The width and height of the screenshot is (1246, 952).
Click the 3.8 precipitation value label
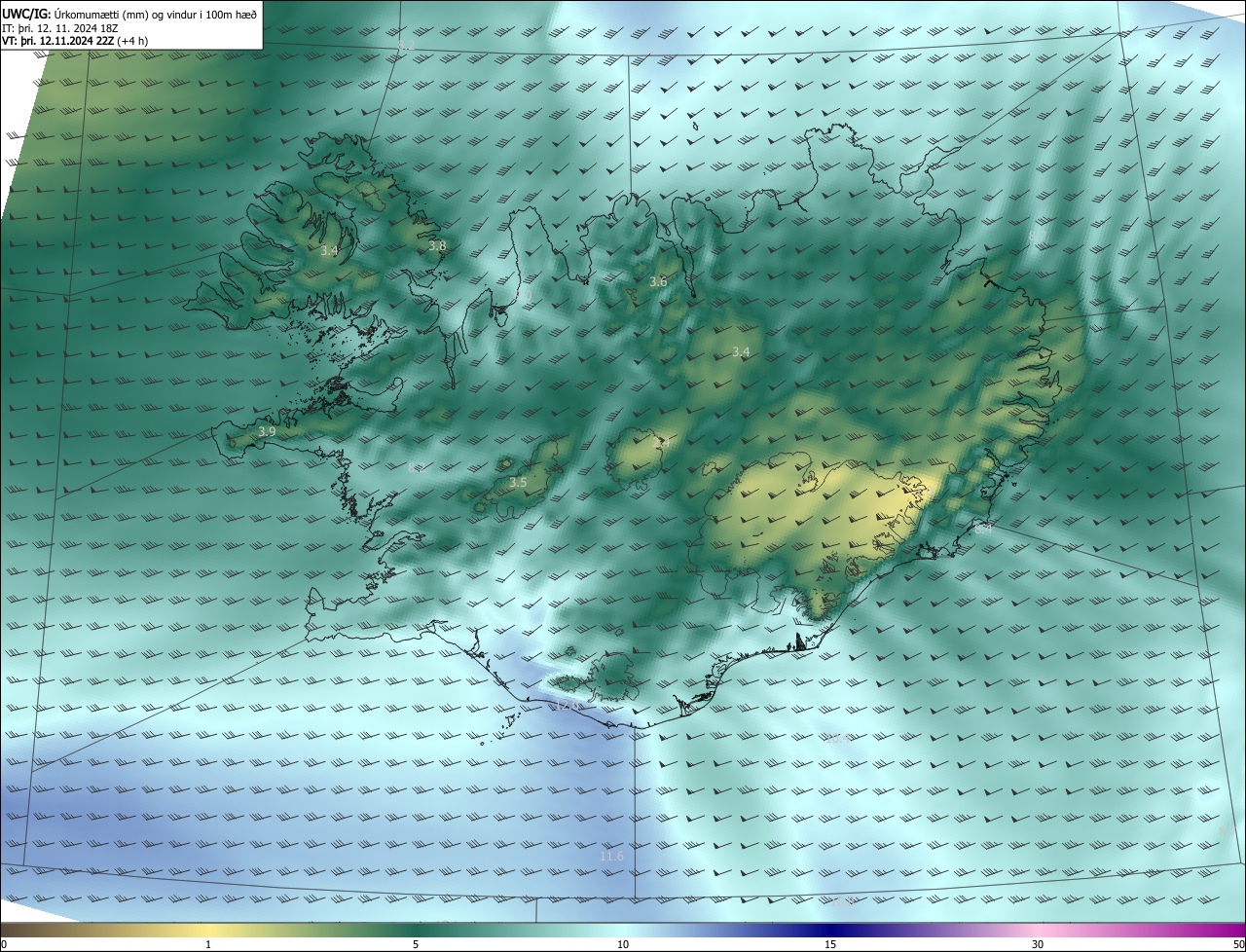coord(437,246)
